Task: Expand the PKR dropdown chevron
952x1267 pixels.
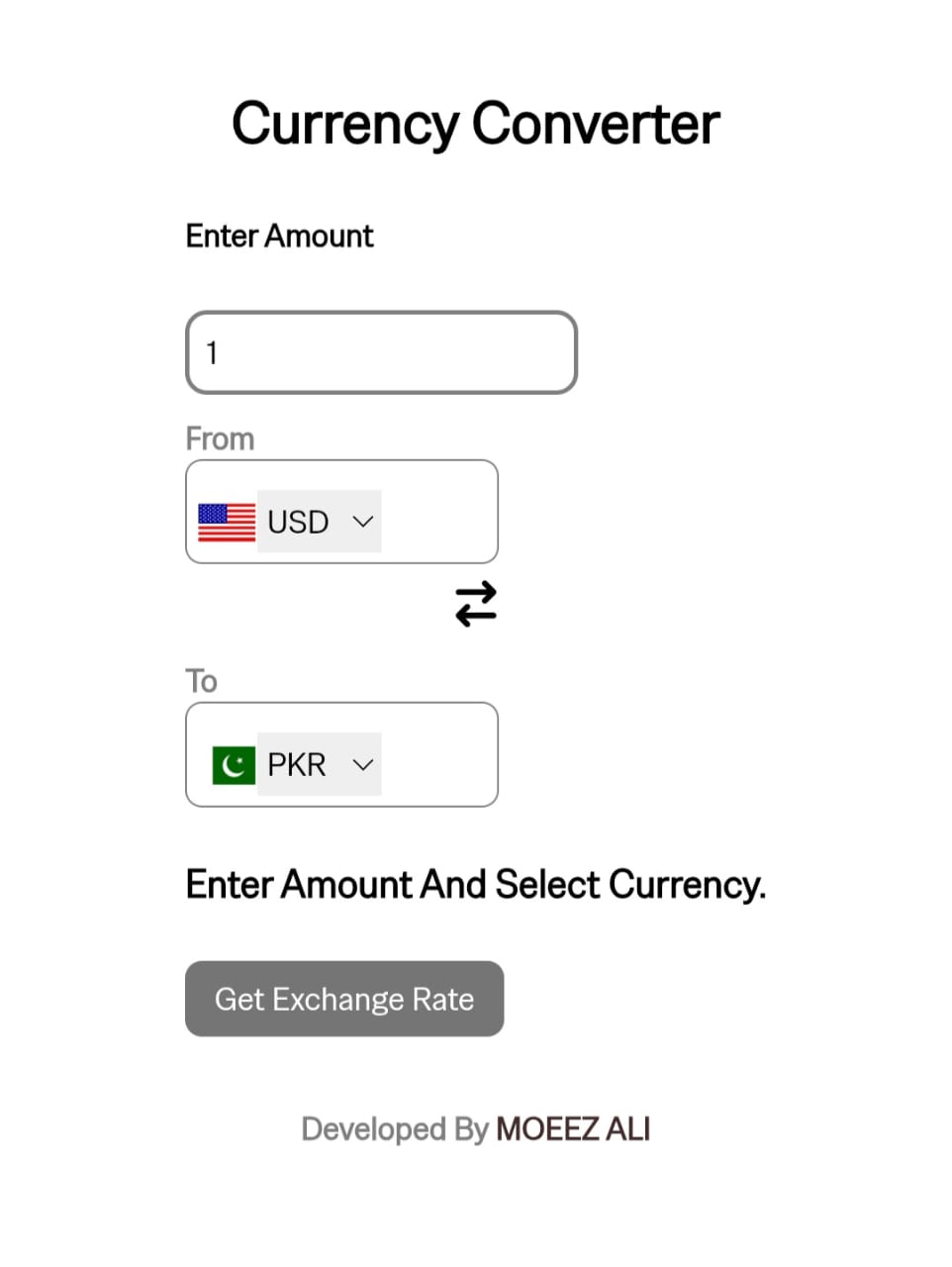Action: [363, 764]
